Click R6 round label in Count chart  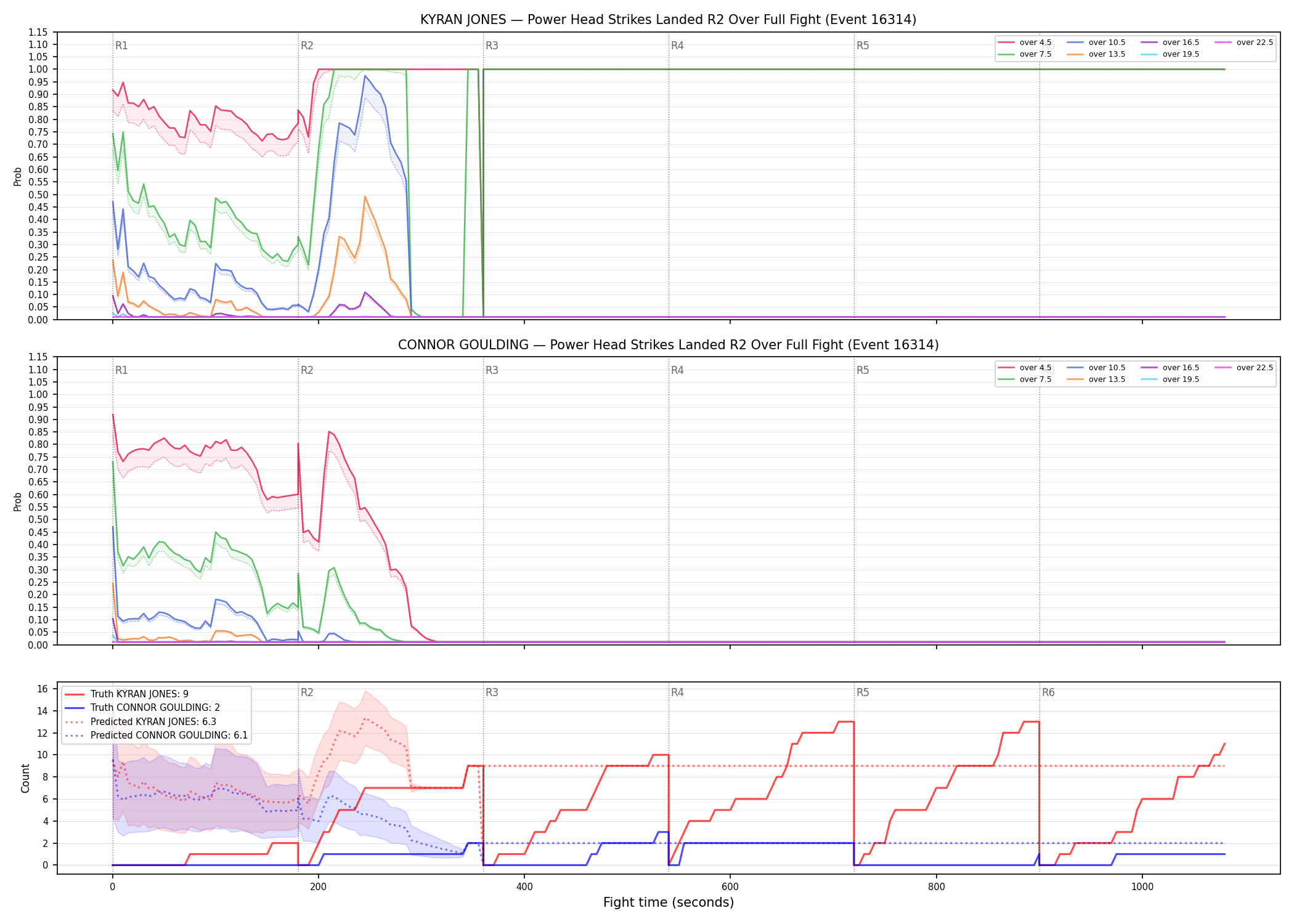pos(1048,692)
